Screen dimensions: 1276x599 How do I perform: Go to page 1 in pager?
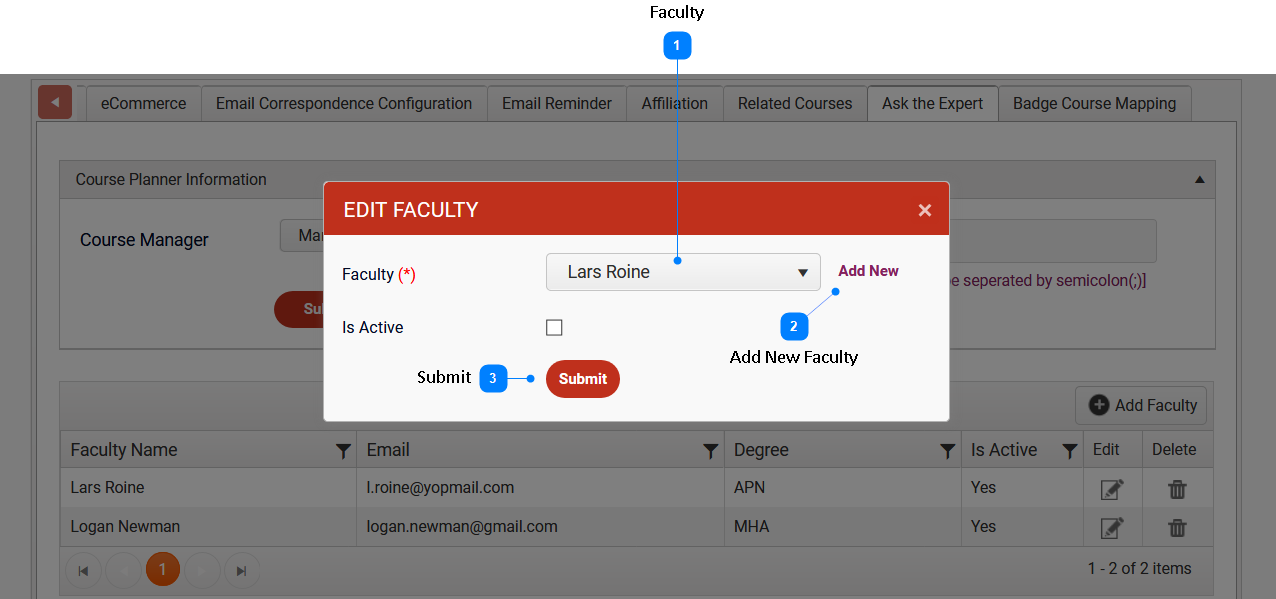point(163,570)
